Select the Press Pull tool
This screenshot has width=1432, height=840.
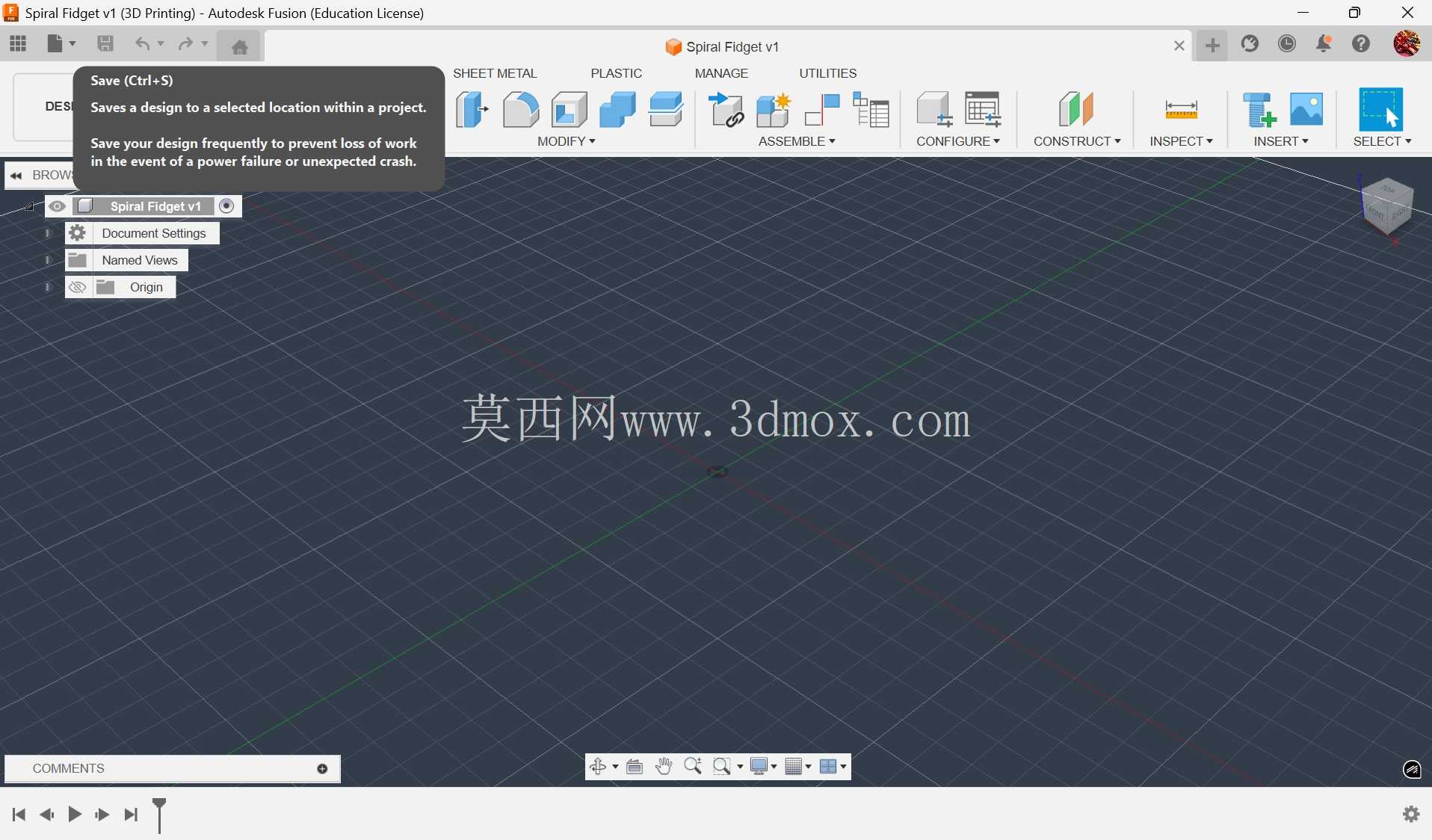472,110
